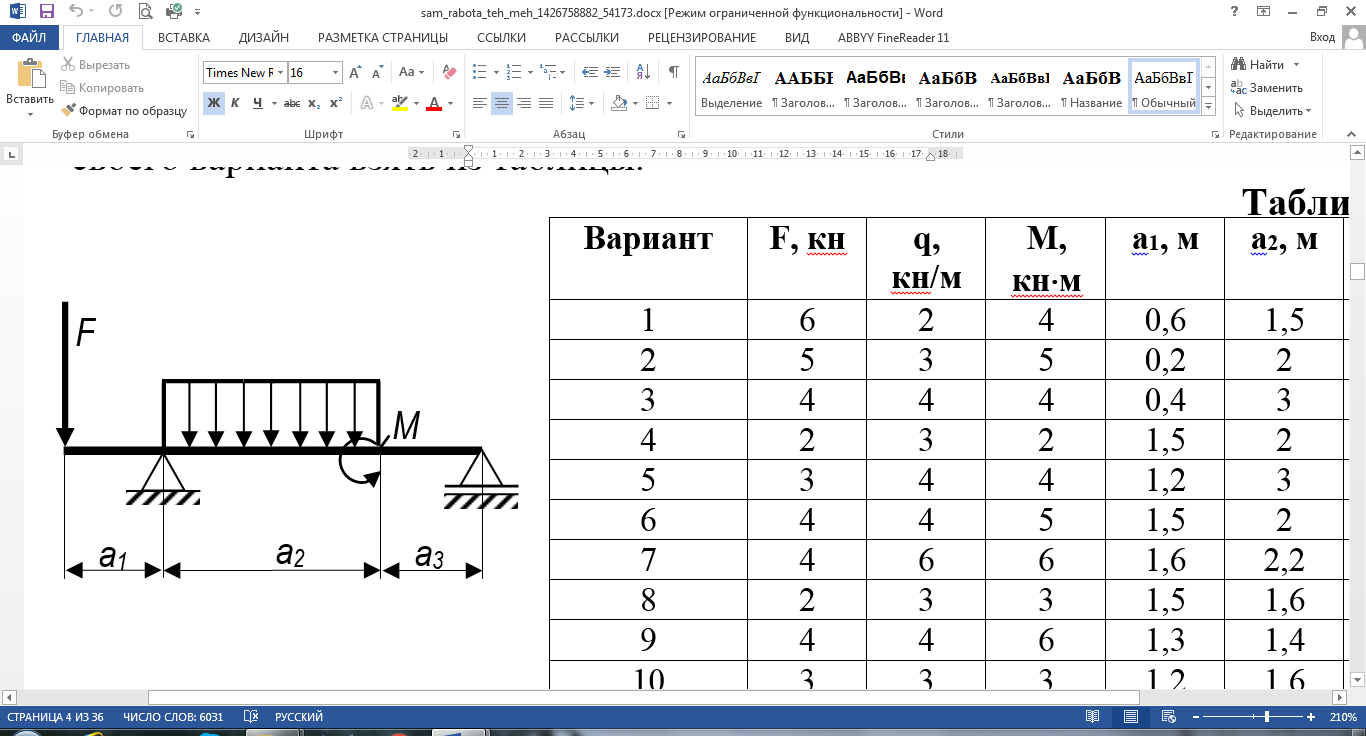Decrease font size with the A-down icon
The height and width of the screenshot is (736, 1366).
(x=377, y=72)
